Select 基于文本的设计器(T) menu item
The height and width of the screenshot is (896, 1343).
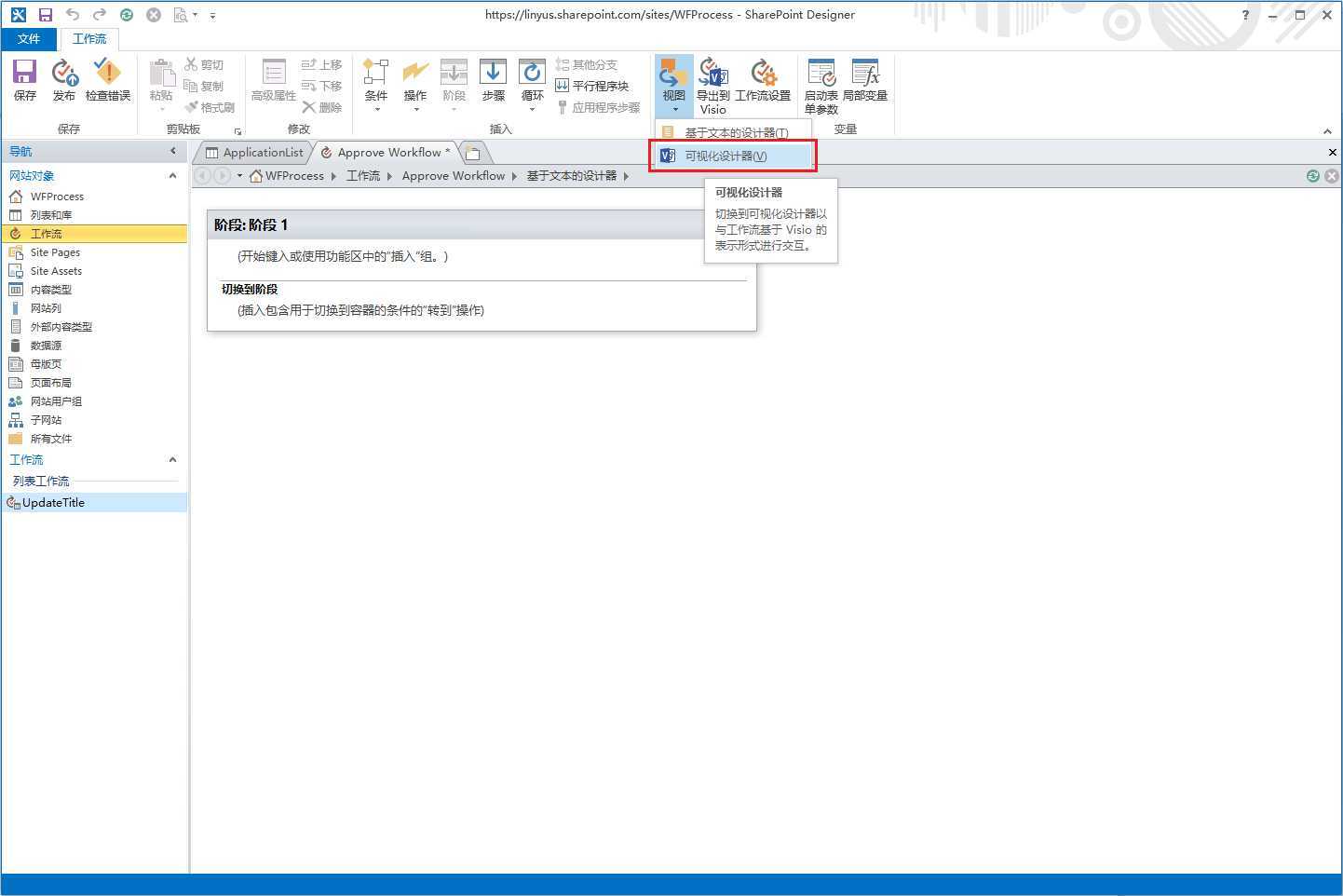coord(733,132)
